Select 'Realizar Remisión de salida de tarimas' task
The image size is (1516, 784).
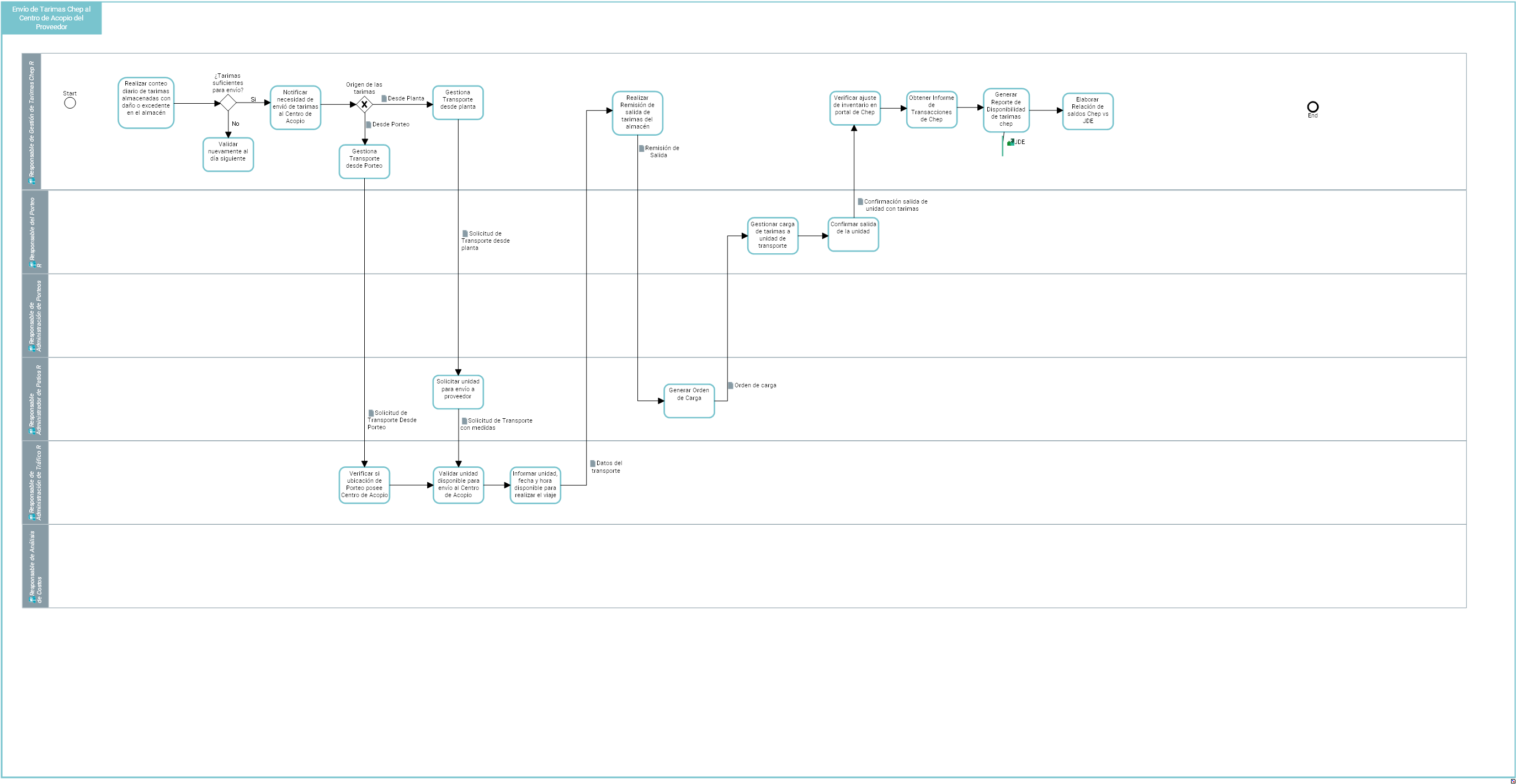coord(637,113)
